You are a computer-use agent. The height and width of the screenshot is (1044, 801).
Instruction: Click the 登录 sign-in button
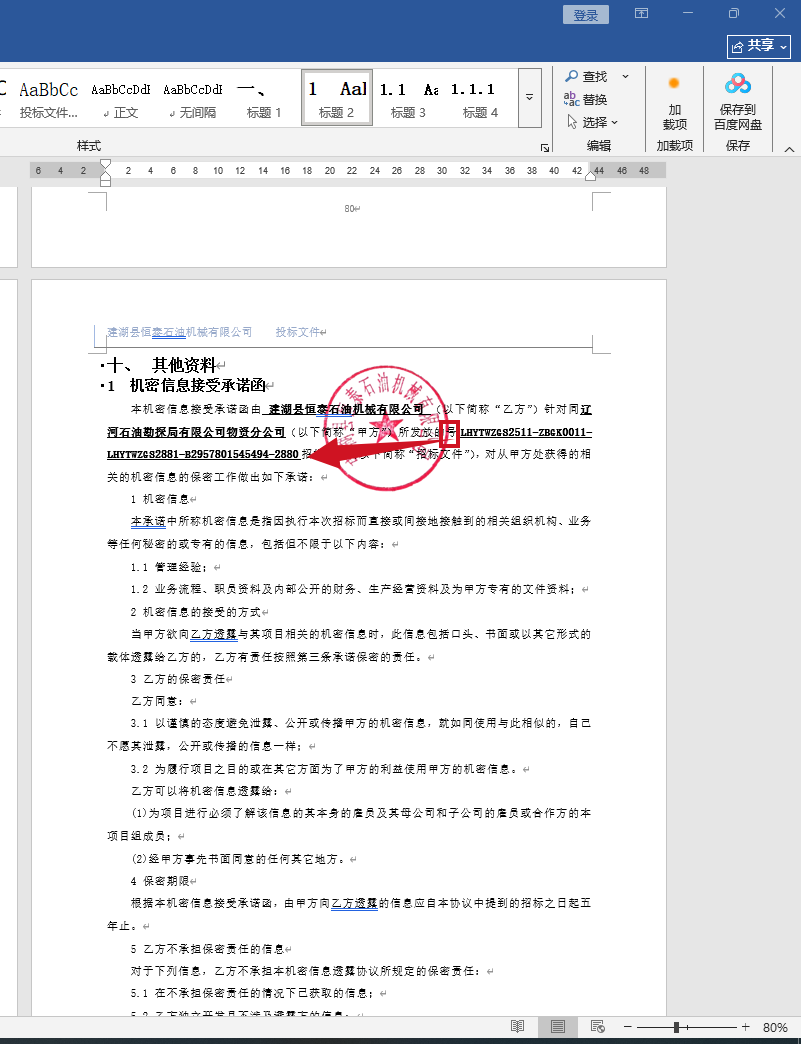[x=586, y=15]
